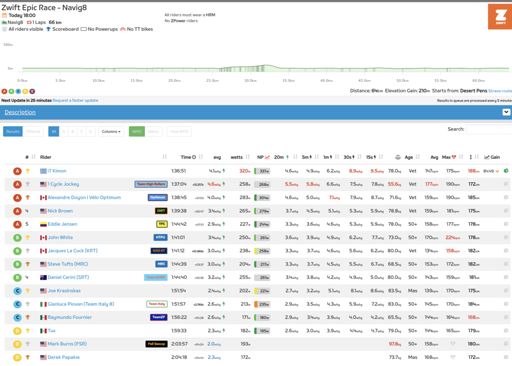512x366 pixels.
Task: Select the blue C category circle above table
Action: tap(18, 91)
